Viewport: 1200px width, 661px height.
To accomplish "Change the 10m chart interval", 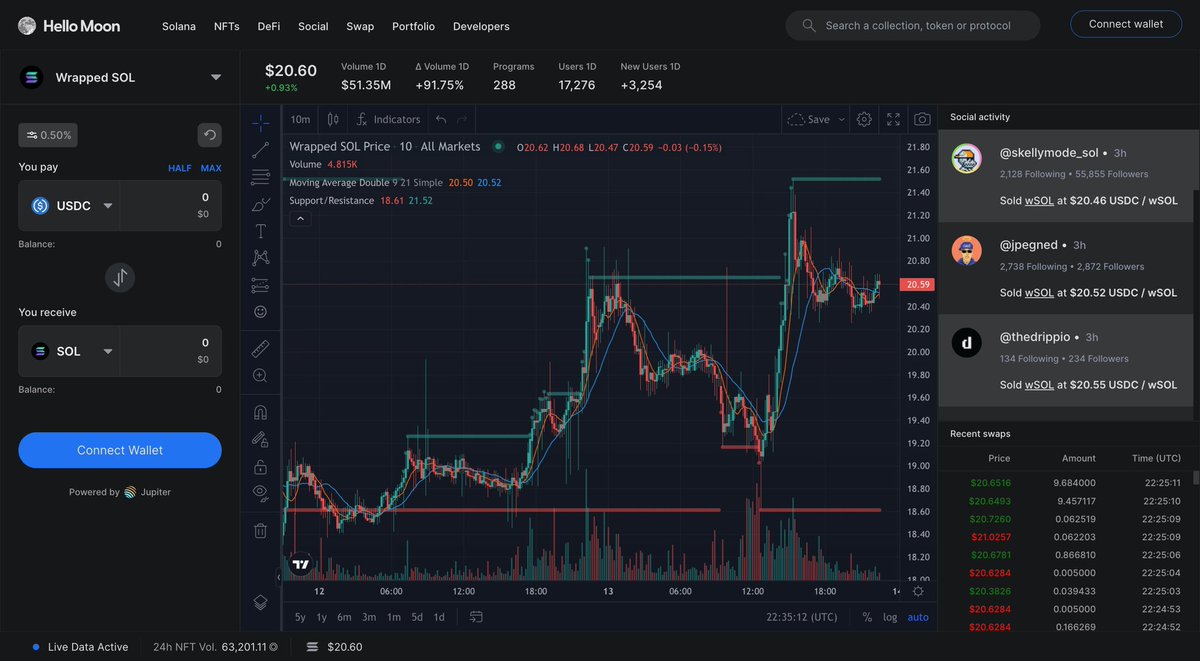I will pyautogui.click(x=300, y=119).
